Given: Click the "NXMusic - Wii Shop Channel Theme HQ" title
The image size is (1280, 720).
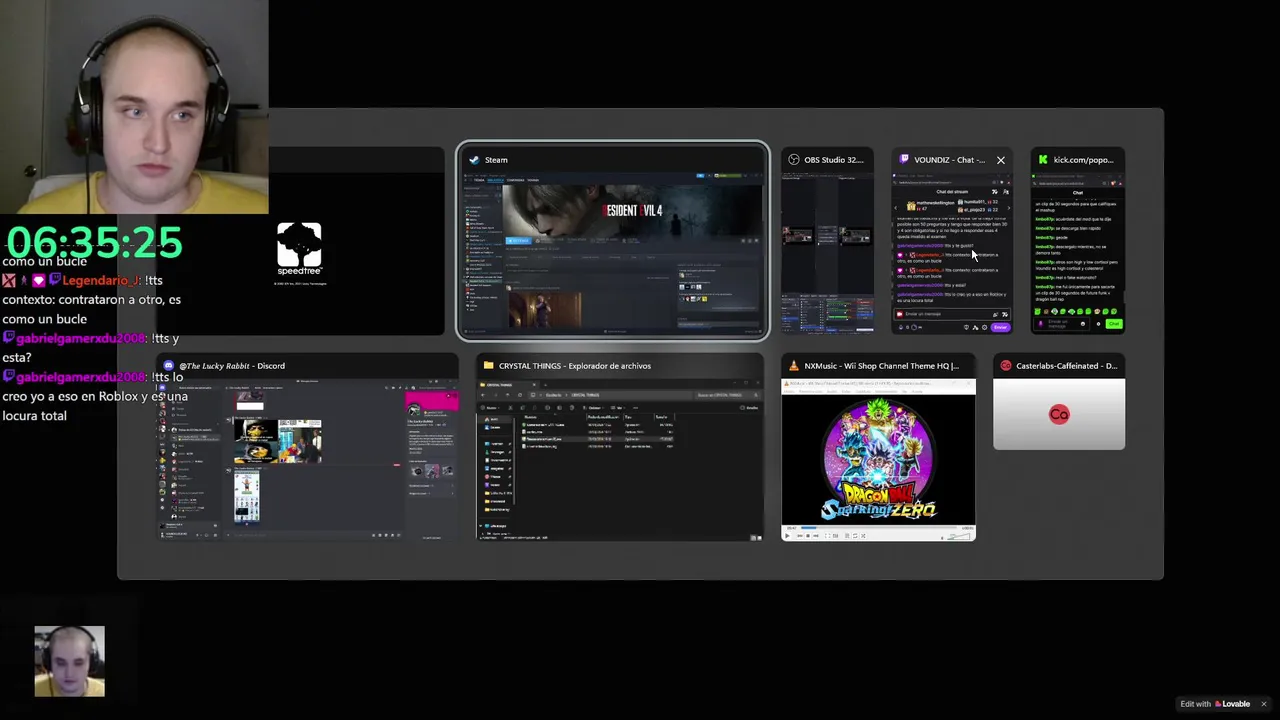Looking at the screenshot, I should (x=881, y=366).
